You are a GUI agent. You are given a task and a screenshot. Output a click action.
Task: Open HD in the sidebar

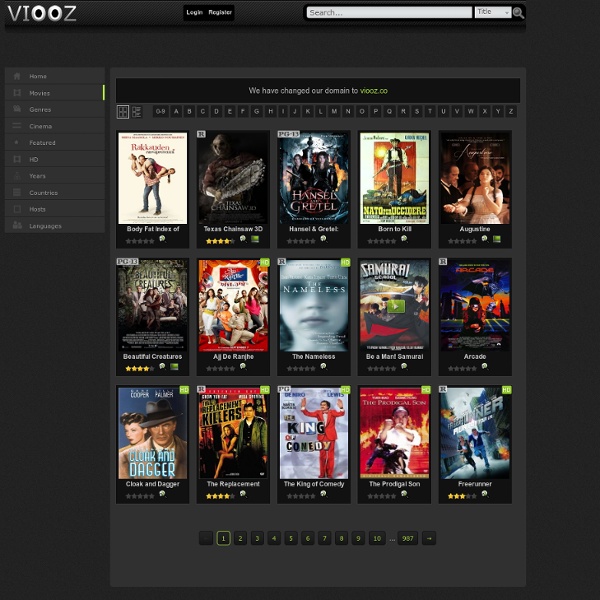pyautogui.click(x=55, y=159)
